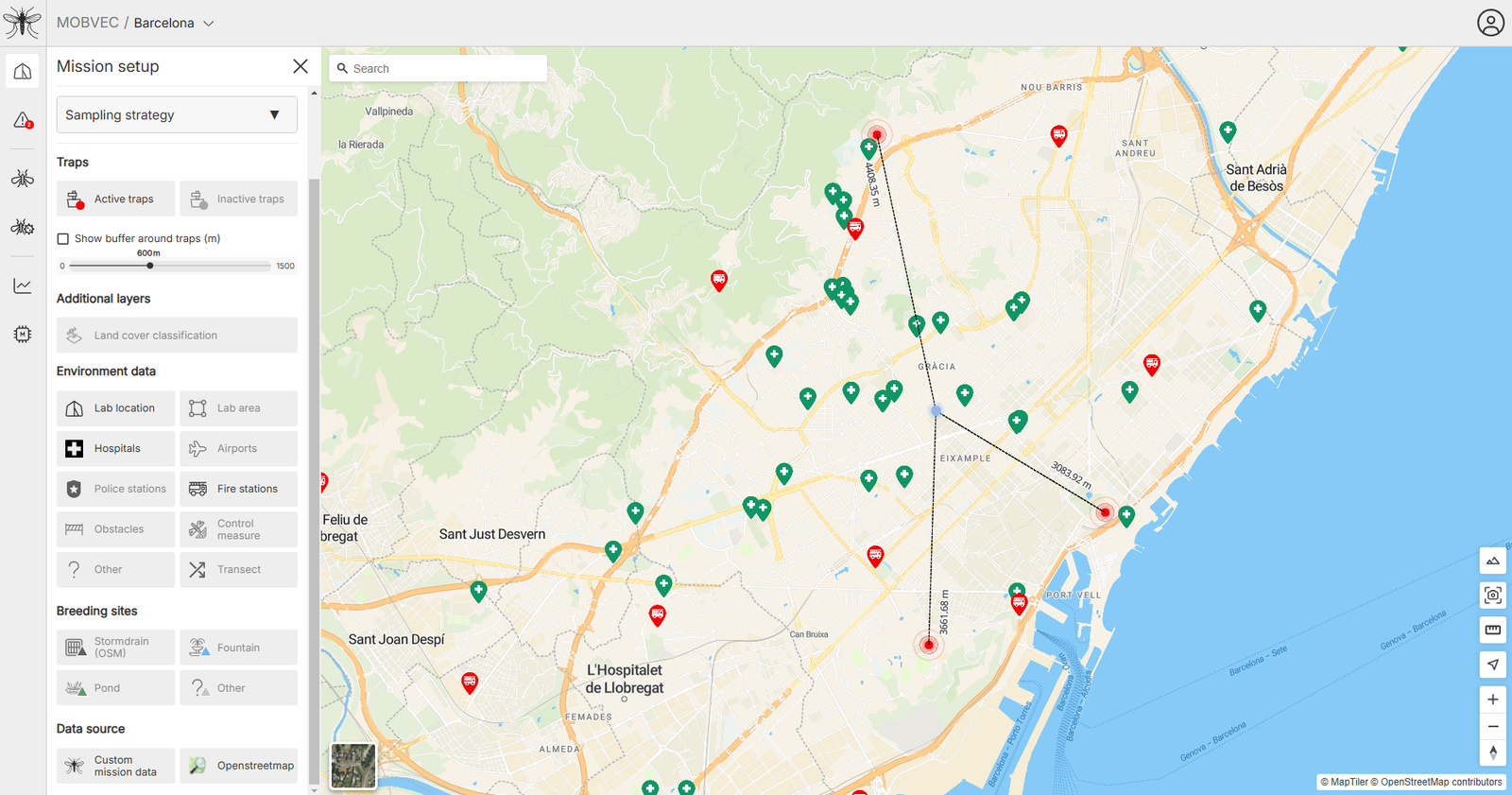
Task: Click the blue transect midpoint node
Action: tap(936, 410)
